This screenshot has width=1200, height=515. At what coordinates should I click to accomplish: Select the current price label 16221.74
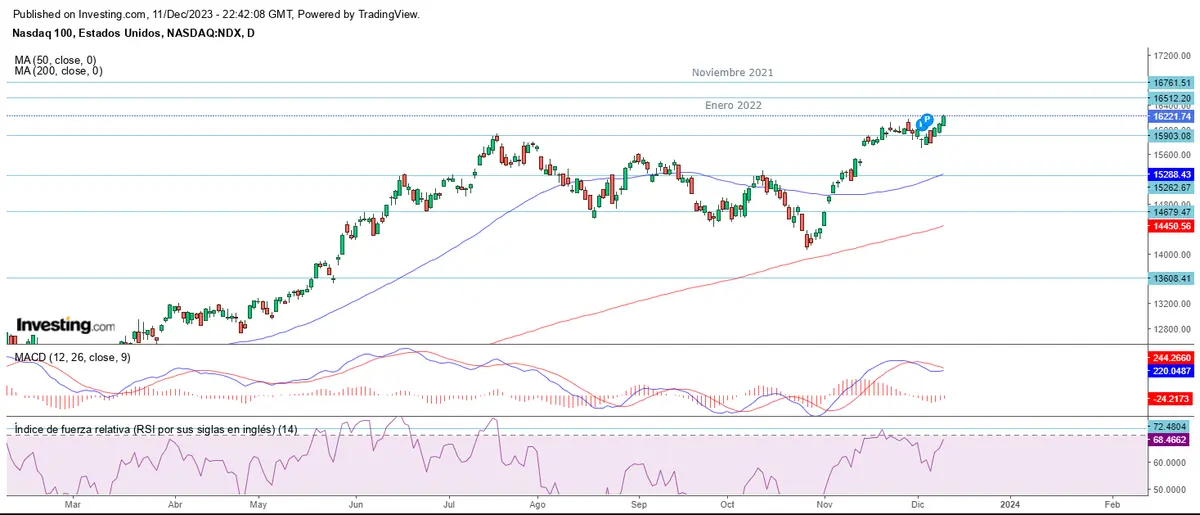(1172, 117)
